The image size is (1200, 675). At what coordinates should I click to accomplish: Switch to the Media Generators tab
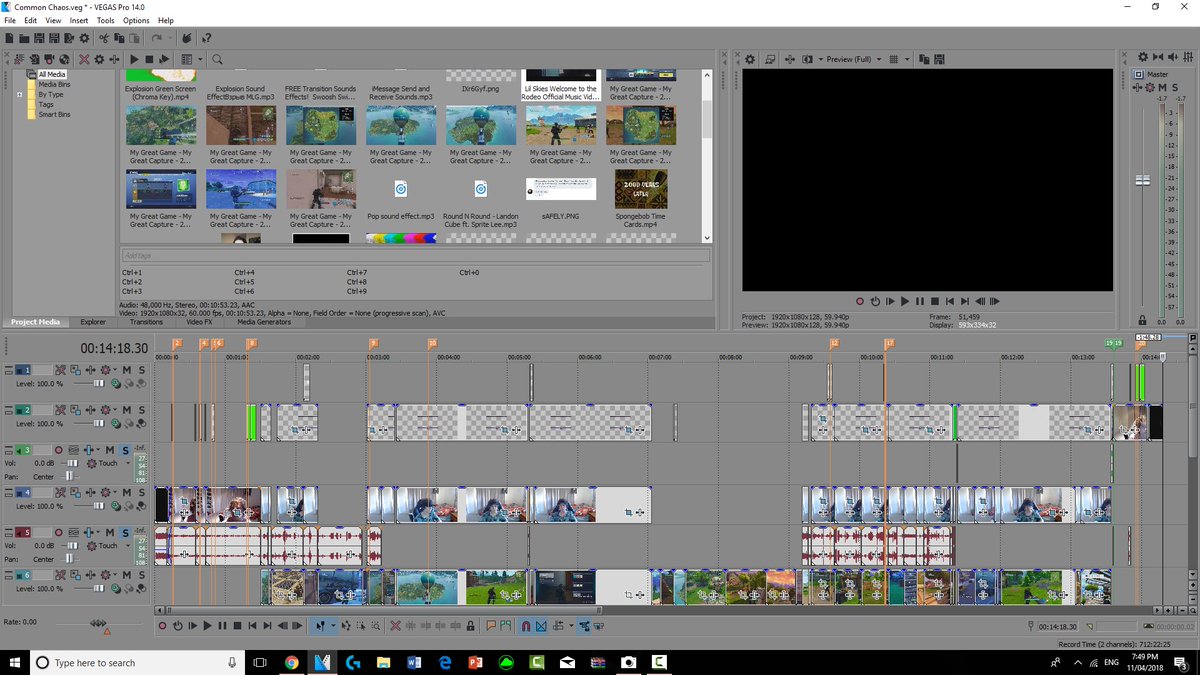(x=263, y=322)
